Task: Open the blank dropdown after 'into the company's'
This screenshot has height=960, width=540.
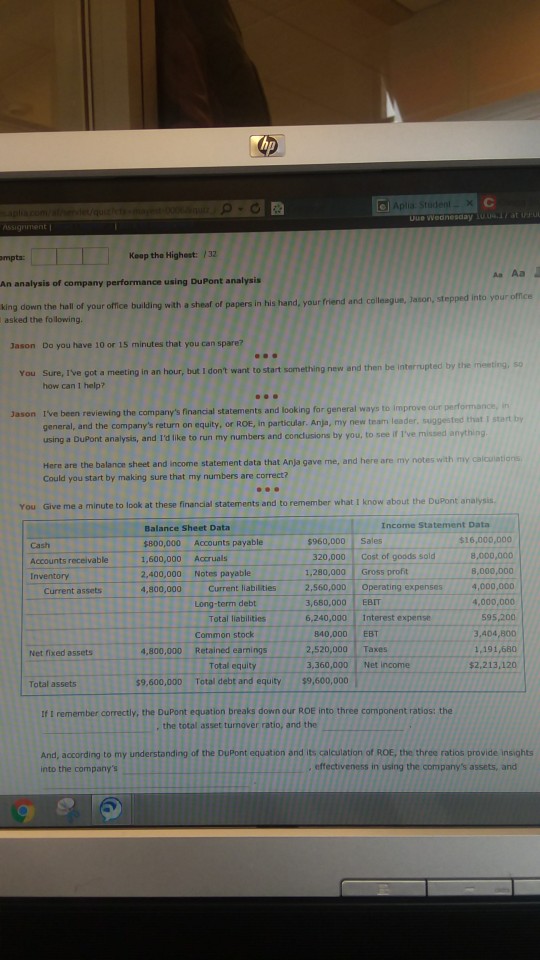Action: point(212,767)
